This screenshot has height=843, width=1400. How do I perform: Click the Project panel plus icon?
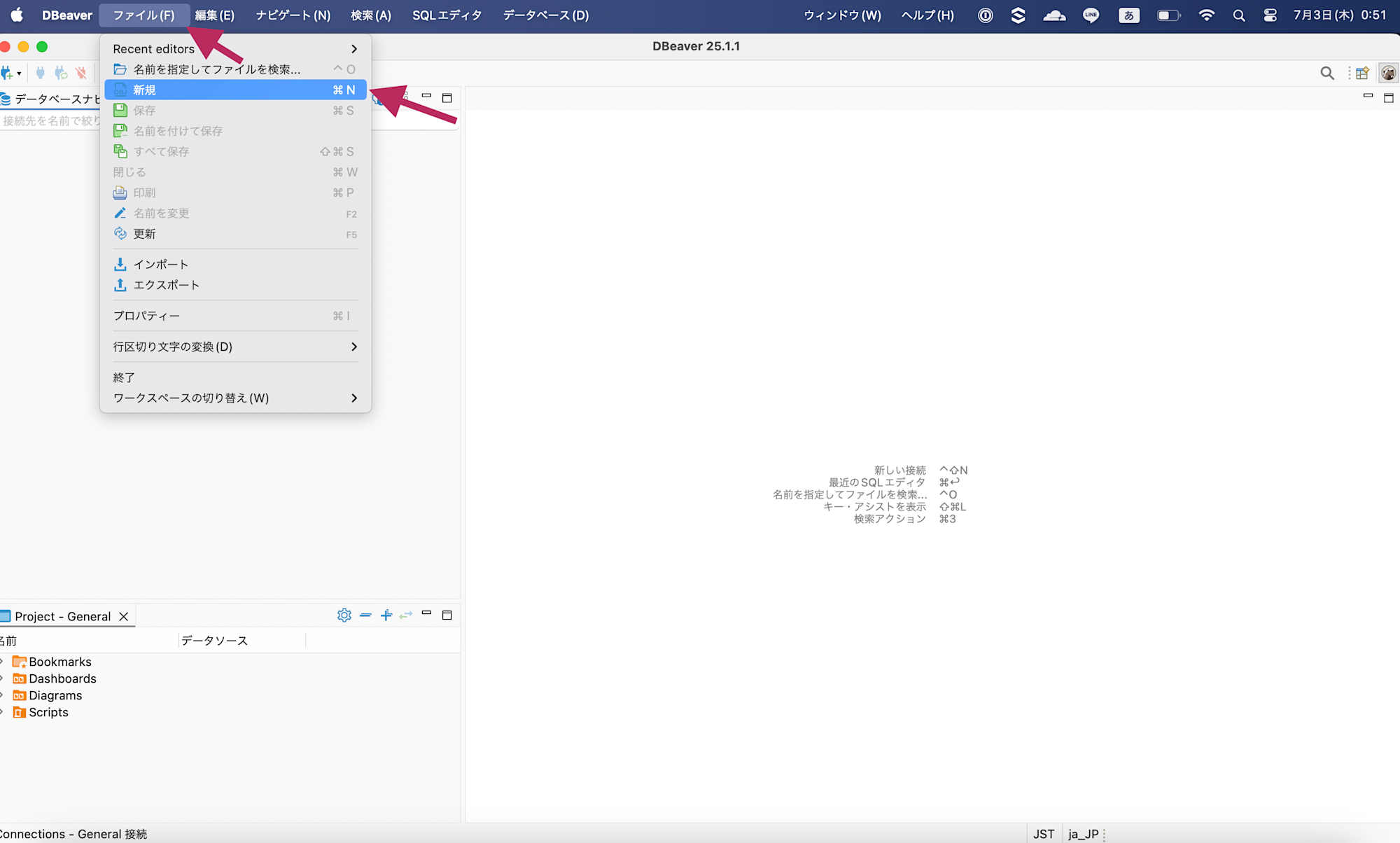click(x=386, y=615)
